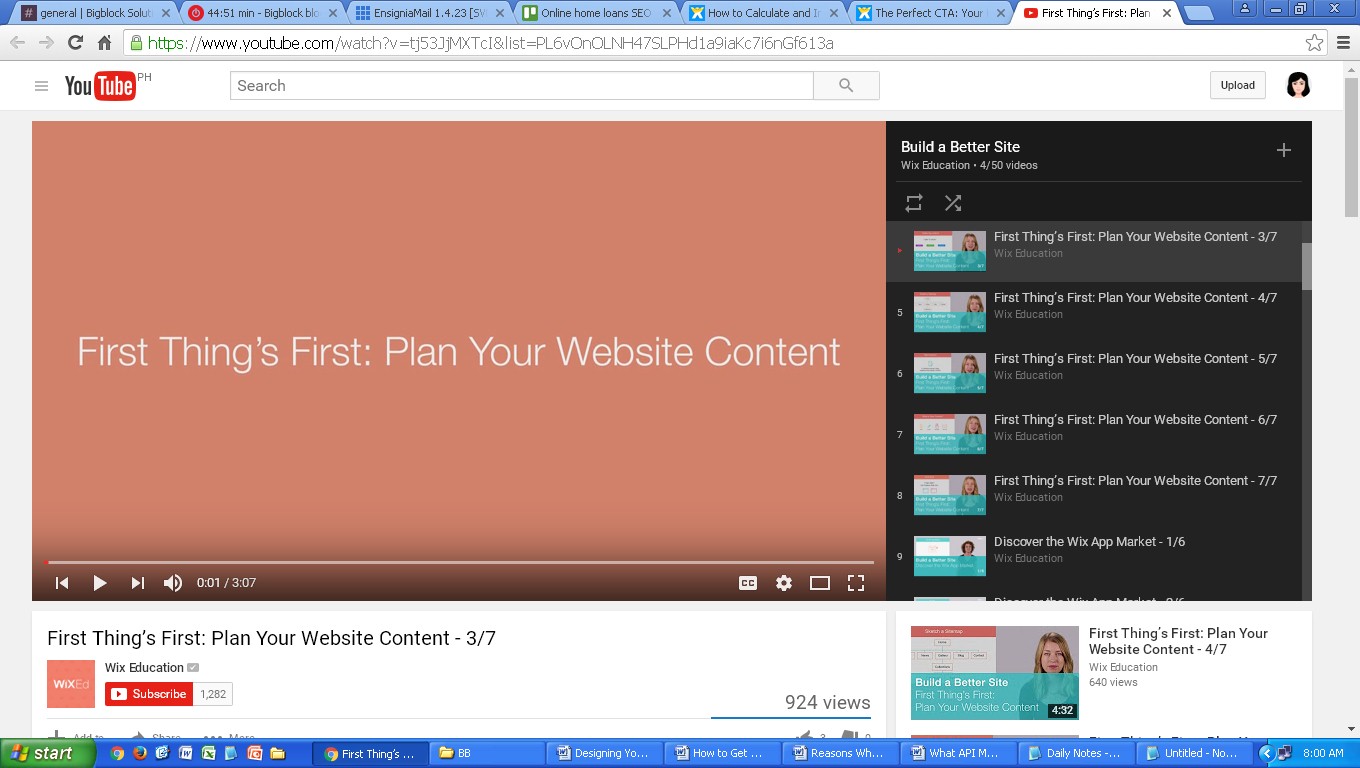Toggle playlist shuffle icon
The height and width of the screenshot is (768, 1360).
pyautogui.click(x=953, y=203)
